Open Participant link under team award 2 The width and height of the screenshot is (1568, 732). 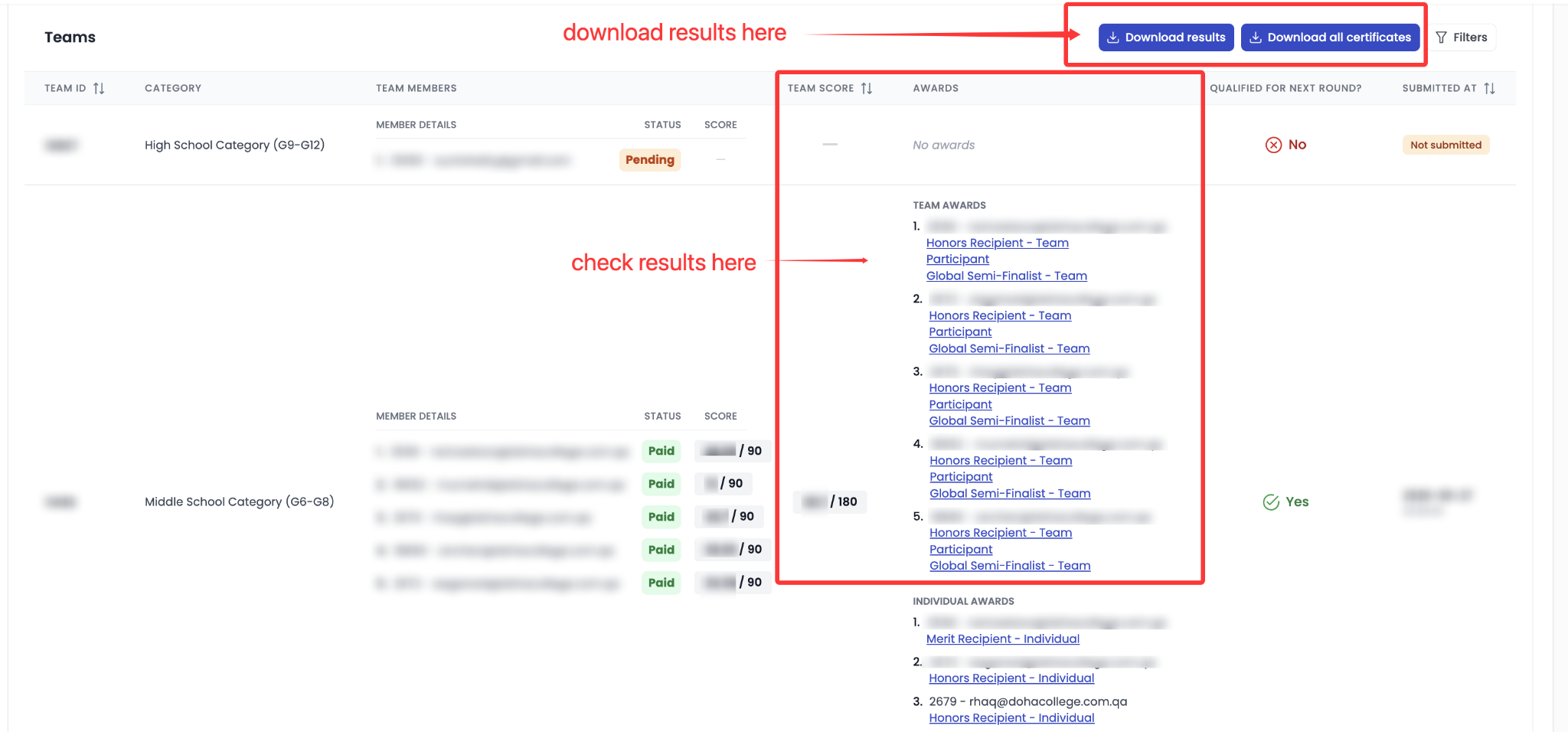pyautogui.click(x=960, y=332)
